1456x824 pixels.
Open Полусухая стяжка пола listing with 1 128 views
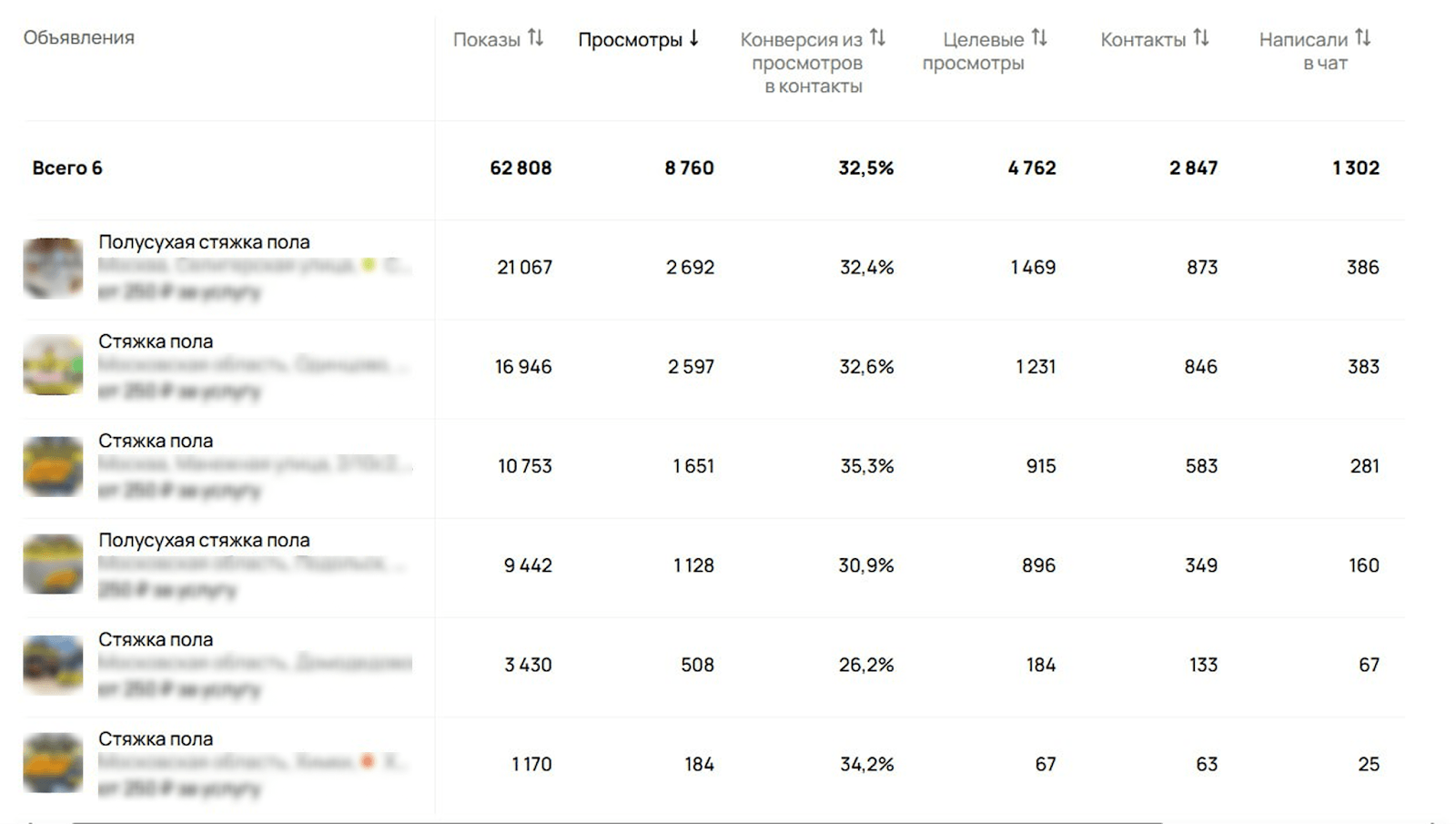[204, 540]
